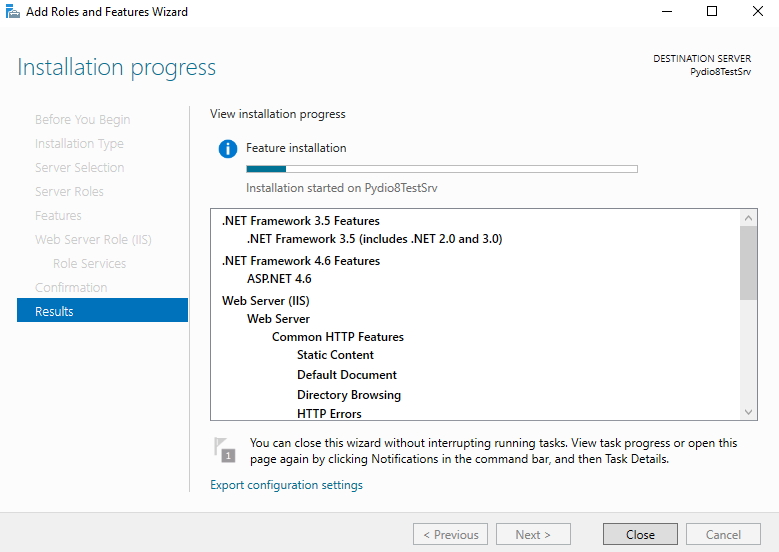Viewport: 779px width, 552px height.
Task: Select ASP.NET 4.6 item
Action: pos(279,279)
